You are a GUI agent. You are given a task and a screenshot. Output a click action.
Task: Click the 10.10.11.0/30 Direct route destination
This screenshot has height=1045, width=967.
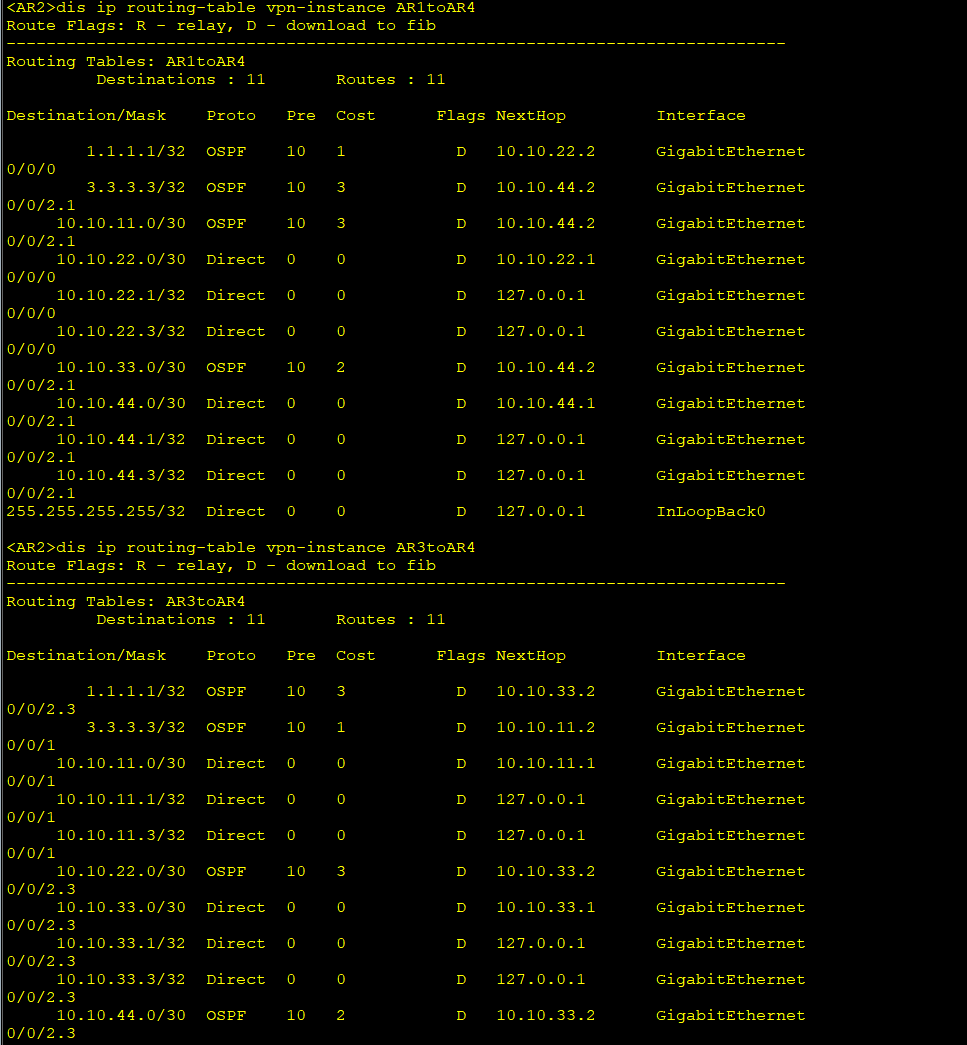[121, 764]
